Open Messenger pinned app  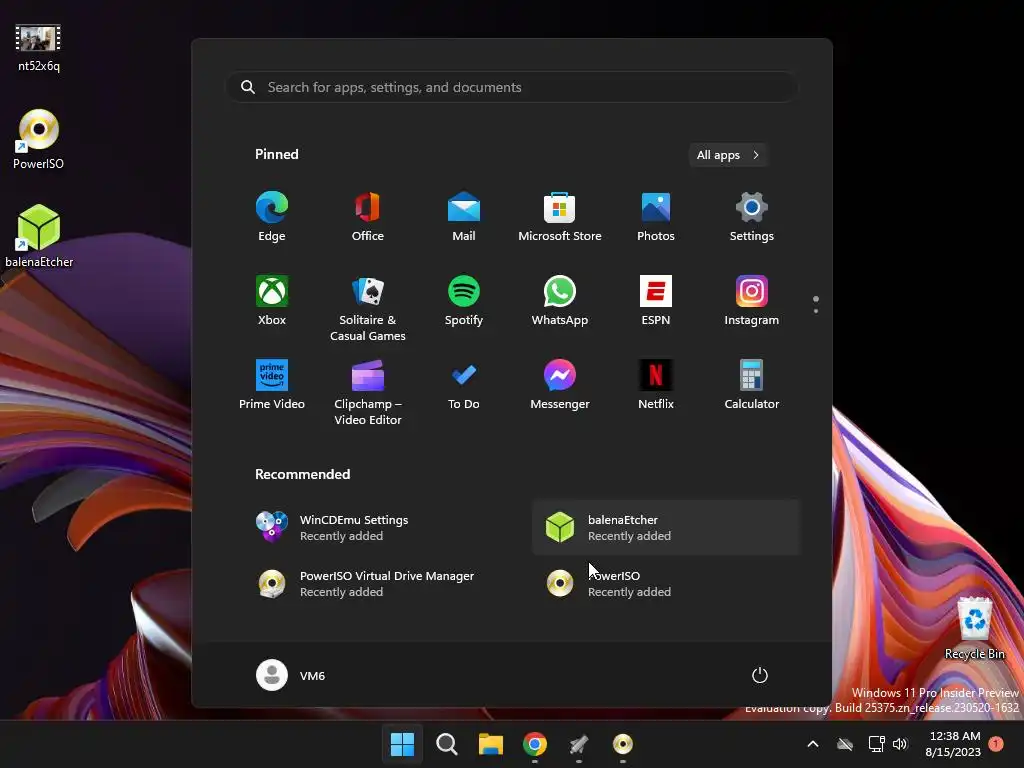point(560,385)
